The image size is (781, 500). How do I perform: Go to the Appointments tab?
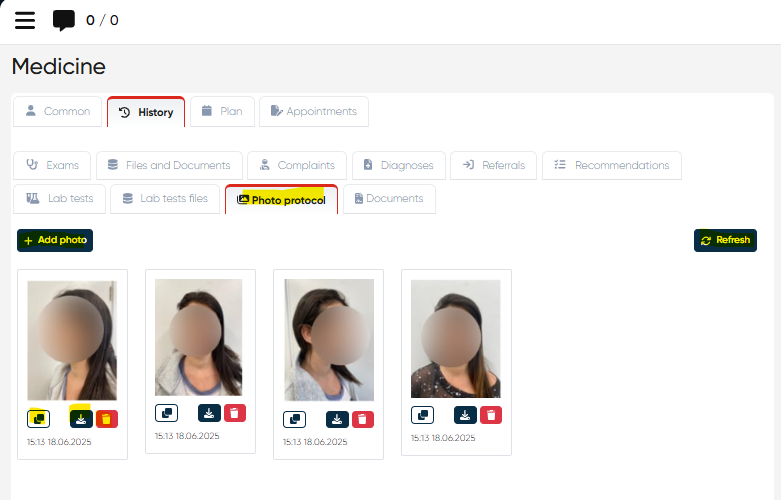(x=313, y=112)
